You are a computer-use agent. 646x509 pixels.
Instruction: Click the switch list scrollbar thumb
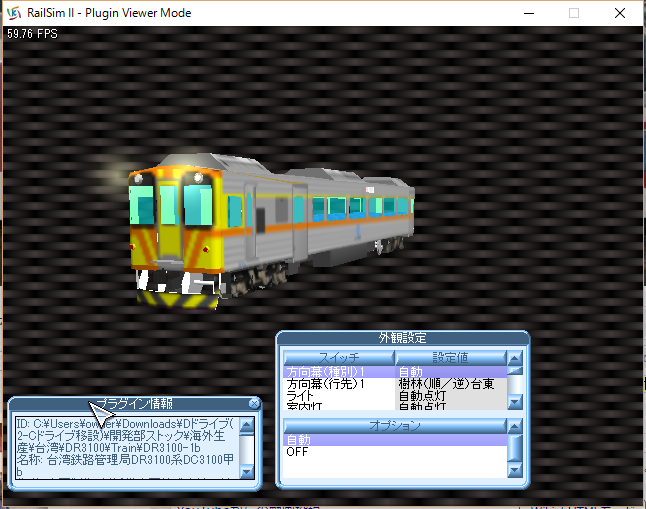515,370
